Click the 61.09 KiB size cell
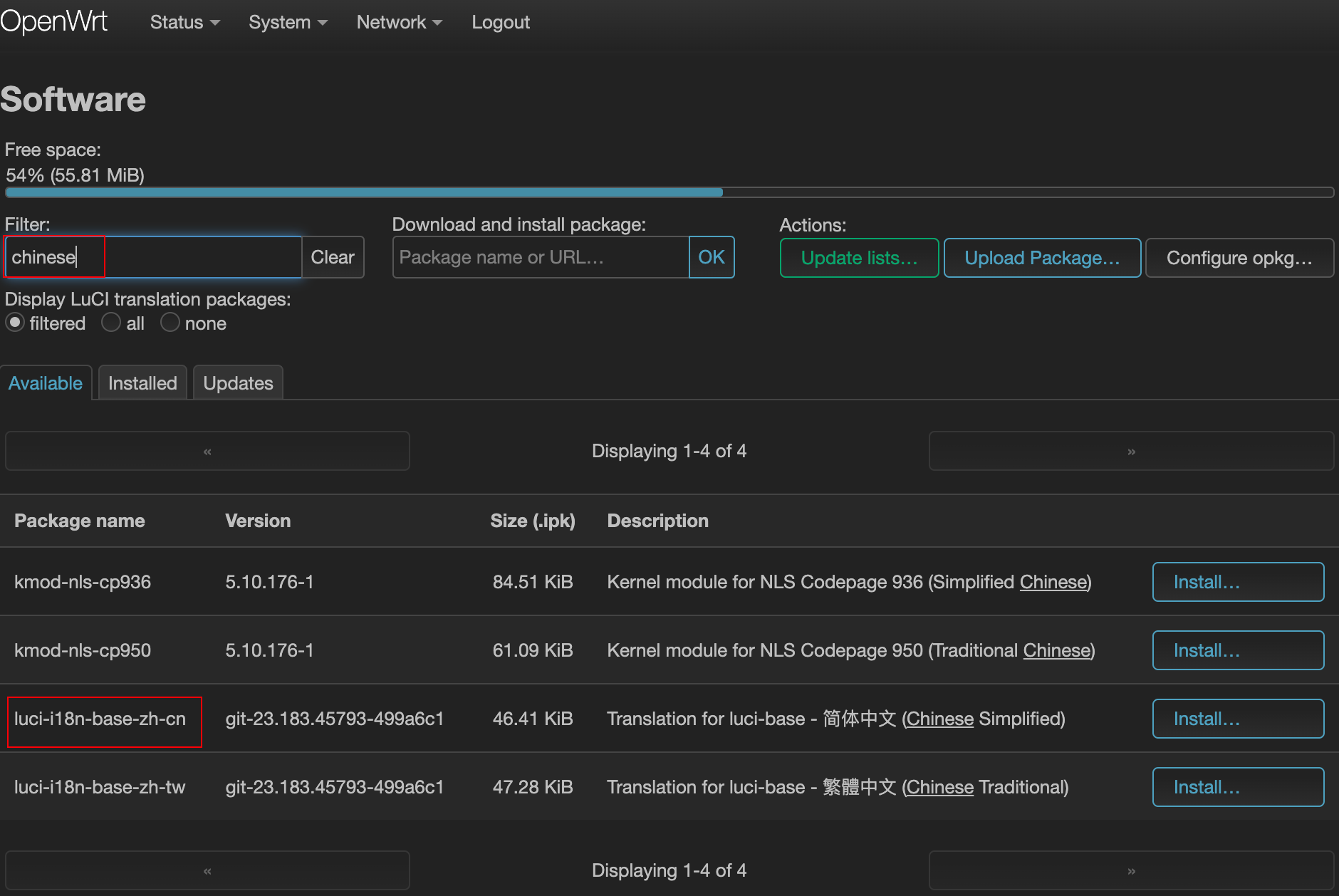Viewport: 1339px width, 896px height. pyautogui.click(x=533, y=650)
